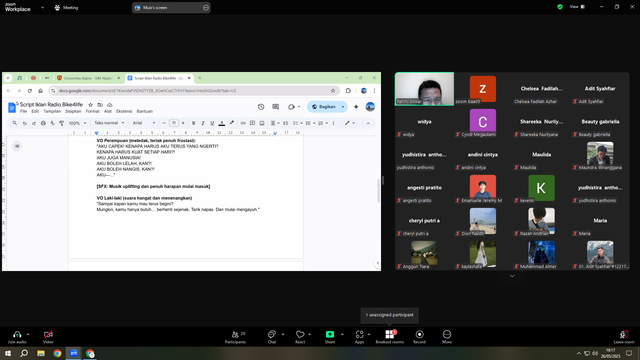Expand caret next to React

coord(309,334)
